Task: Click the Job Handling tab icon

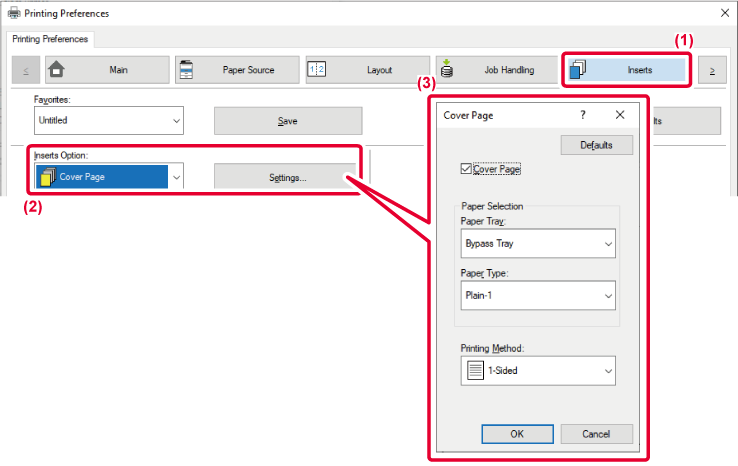Action: pyautogui.click(x=446, y=70)
